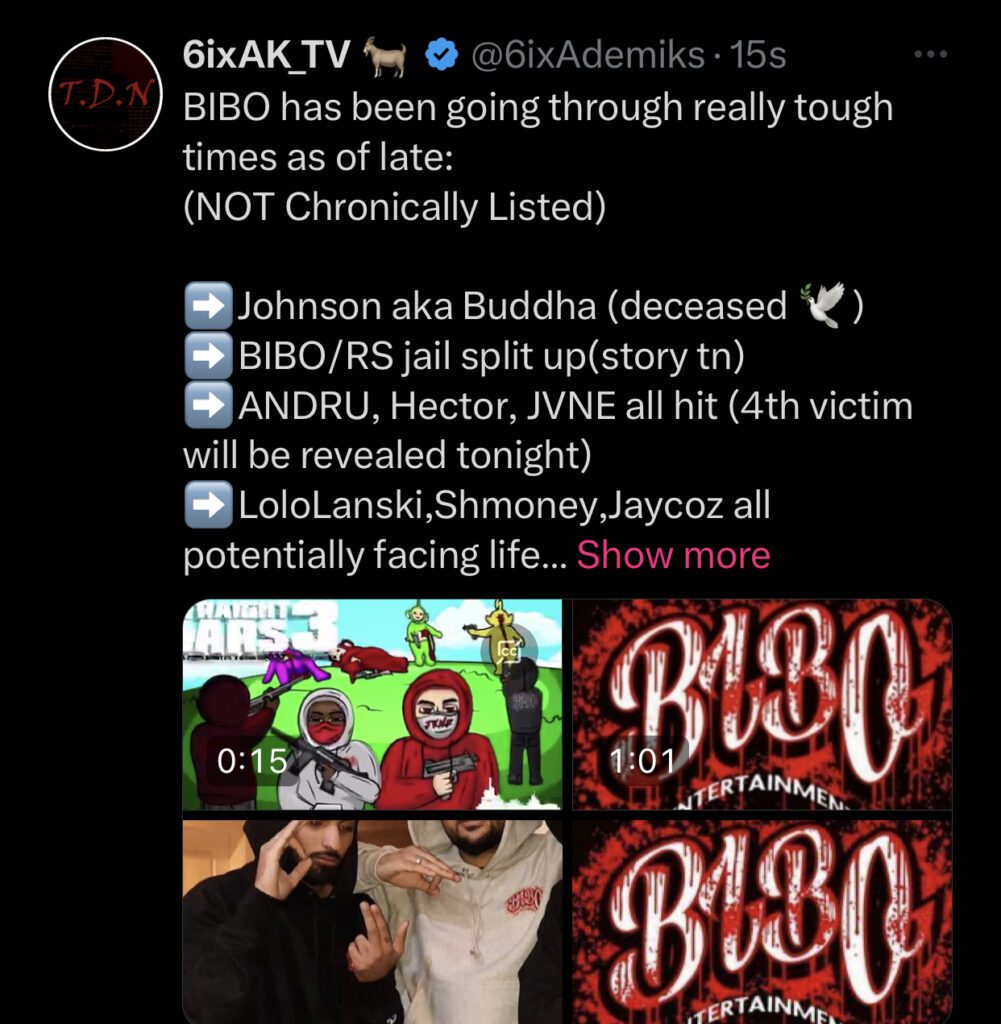Open the T.D.N profile avatar
The width and height of the screenshot is (1001, 1024).
105,95
